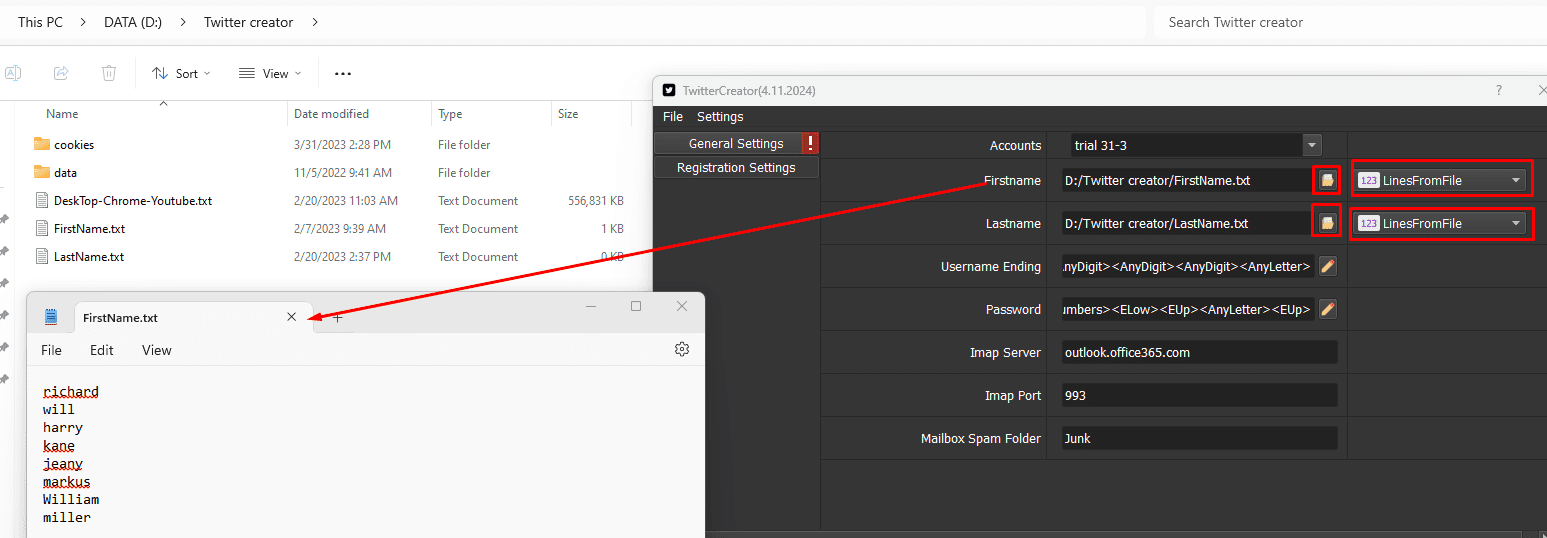1547x538 pixels.
Task: Open Notepad settings gear icon
Action: [x=682, y=349]
